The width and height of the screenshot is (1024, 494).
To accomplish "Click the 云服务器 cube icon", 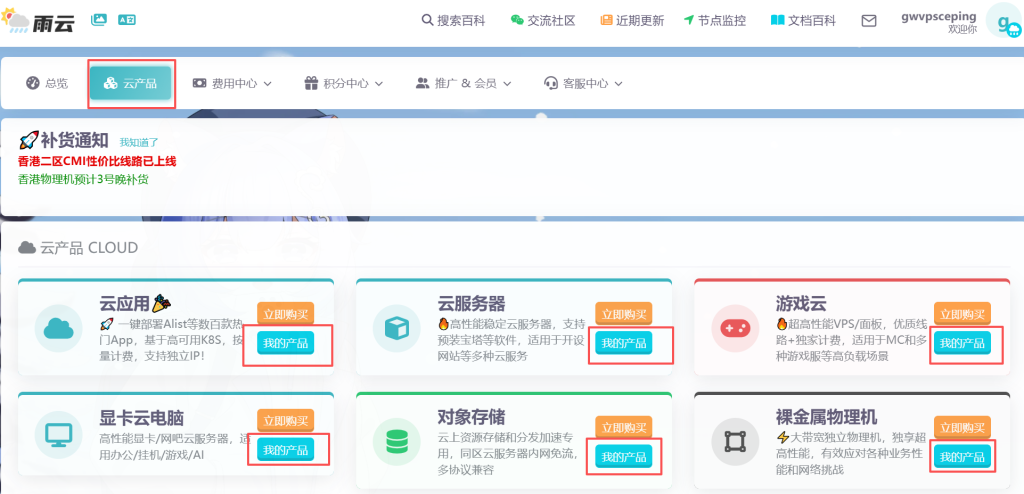I will (x=396, y=329).
